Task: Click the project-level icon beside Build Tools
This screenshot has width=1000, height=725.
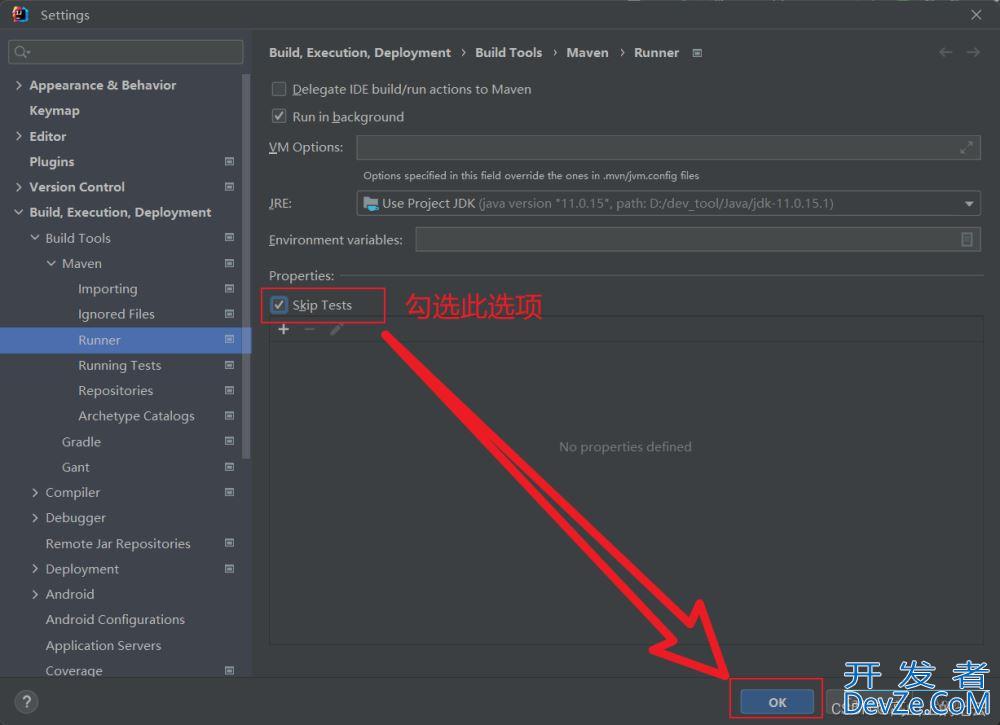Action: pyautogui.click(x=230, y=237)
